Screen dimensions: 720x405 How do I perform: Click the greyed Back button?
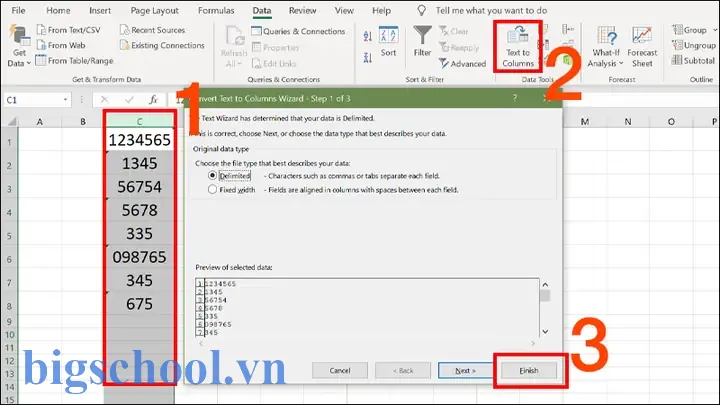click(x=403, y=370)
